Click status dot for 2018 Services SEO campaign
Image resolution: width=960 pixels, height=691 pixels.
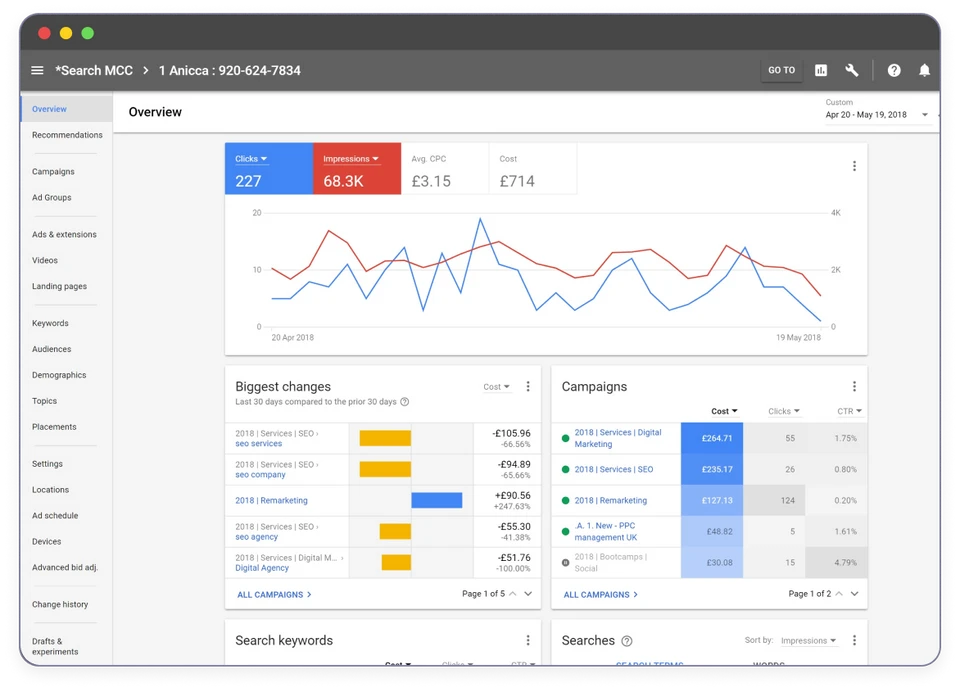point(566,469)
